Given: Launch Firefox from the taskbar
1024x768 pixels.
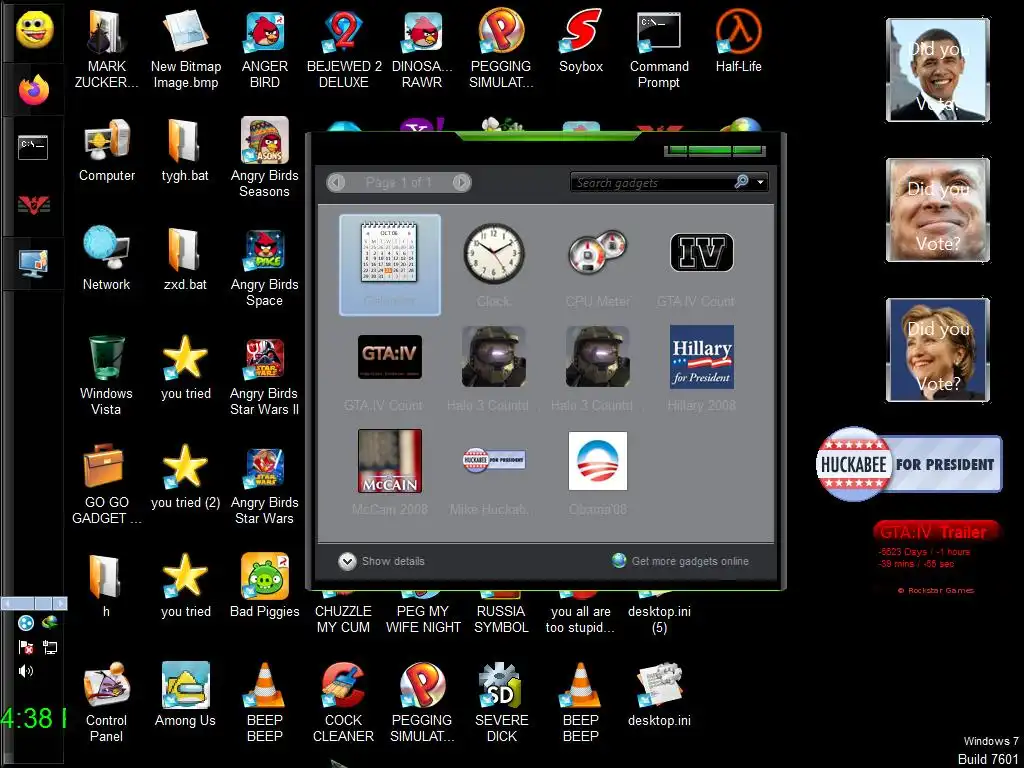Looking at the screenshot, I should [x=34, y=90].
